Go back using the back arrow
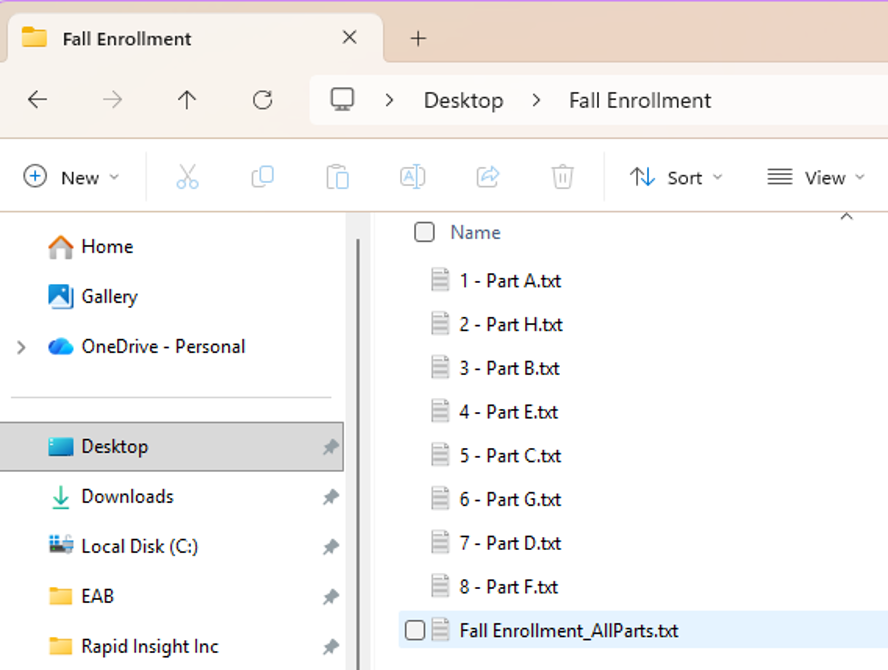Screen dimensions: 888x670 pyautogui.click(x=37, y=100)
